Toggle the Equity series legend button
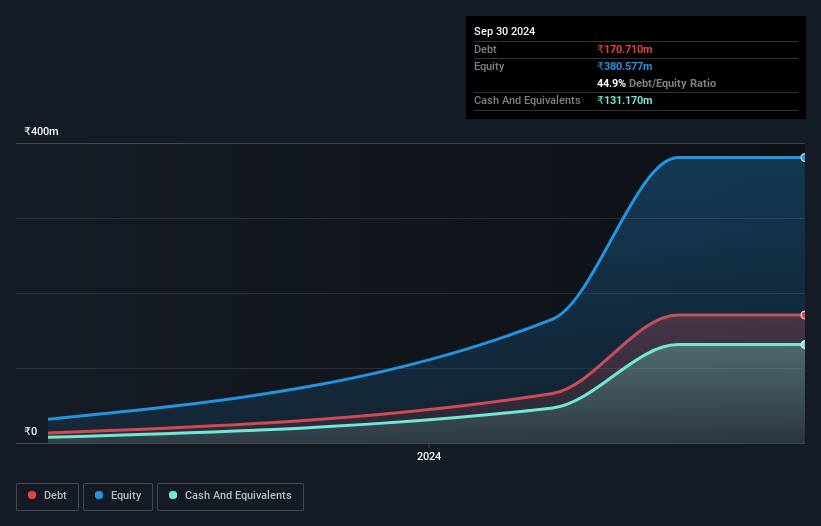Screen dimensions: 821x526 click(x=118, y=496)
